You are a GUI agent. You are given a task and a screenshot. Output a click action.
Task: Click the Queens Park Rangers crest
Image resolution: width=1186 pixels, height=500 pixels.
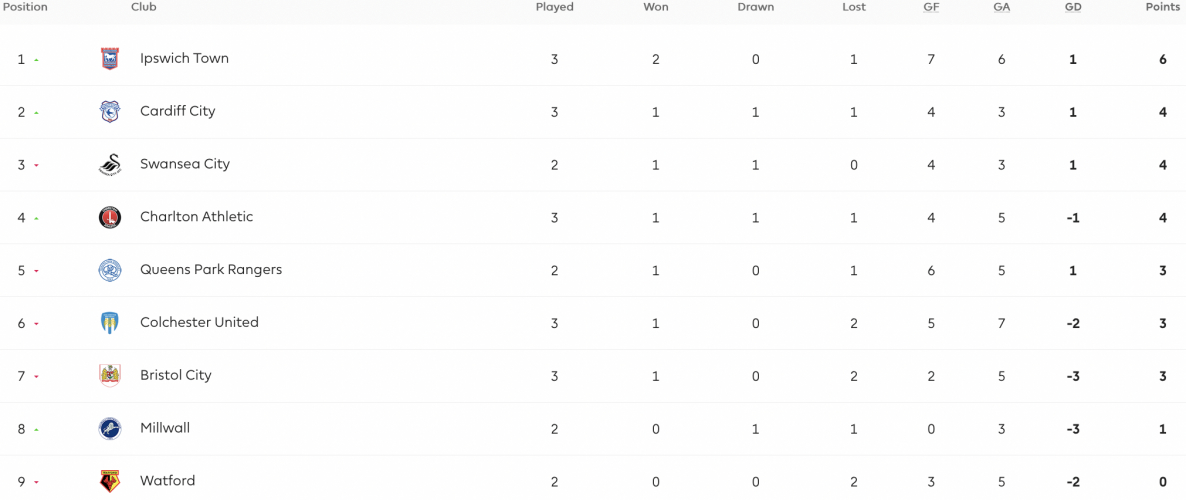110,270
